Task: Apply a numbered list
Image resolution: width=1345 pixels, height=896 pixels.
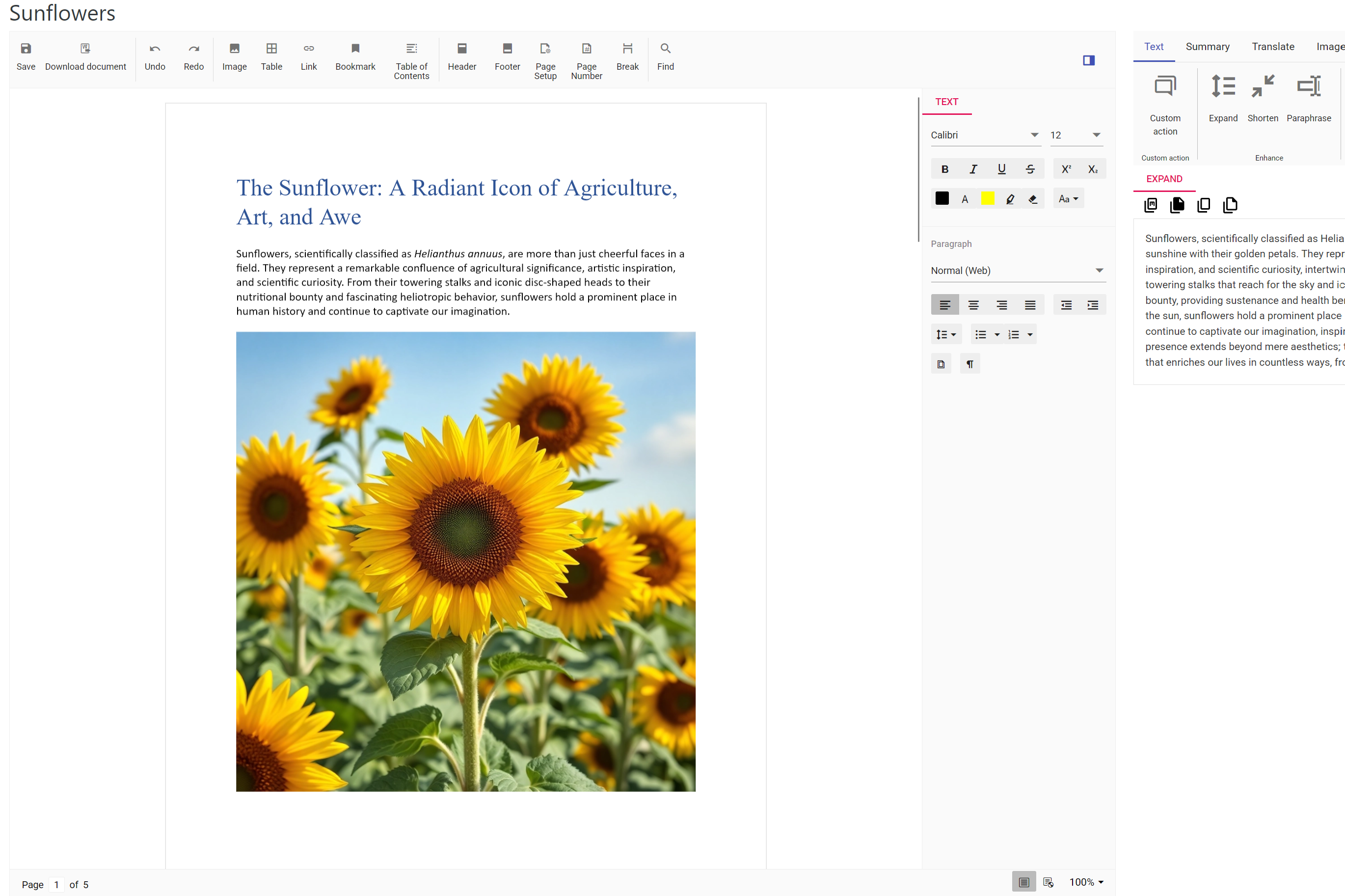Action: point(1014,334)
